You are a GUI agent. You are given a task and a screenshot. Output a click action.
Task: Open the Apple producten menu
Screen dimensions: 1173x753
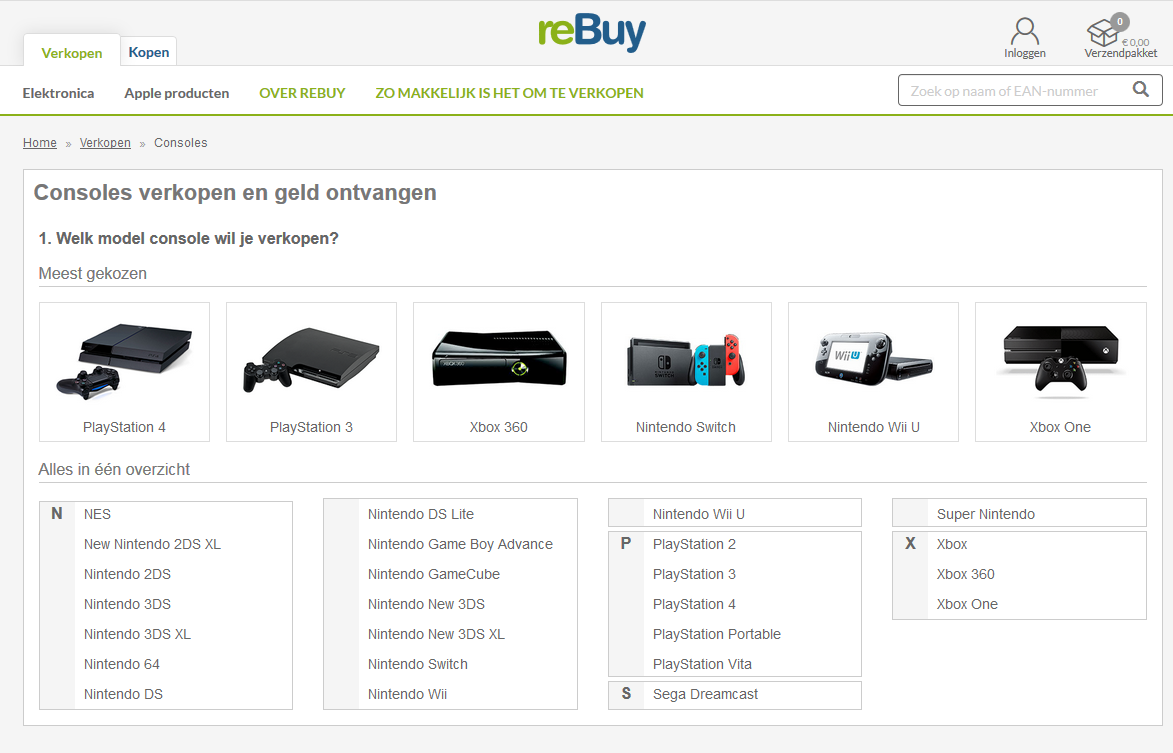click(177, 93)
